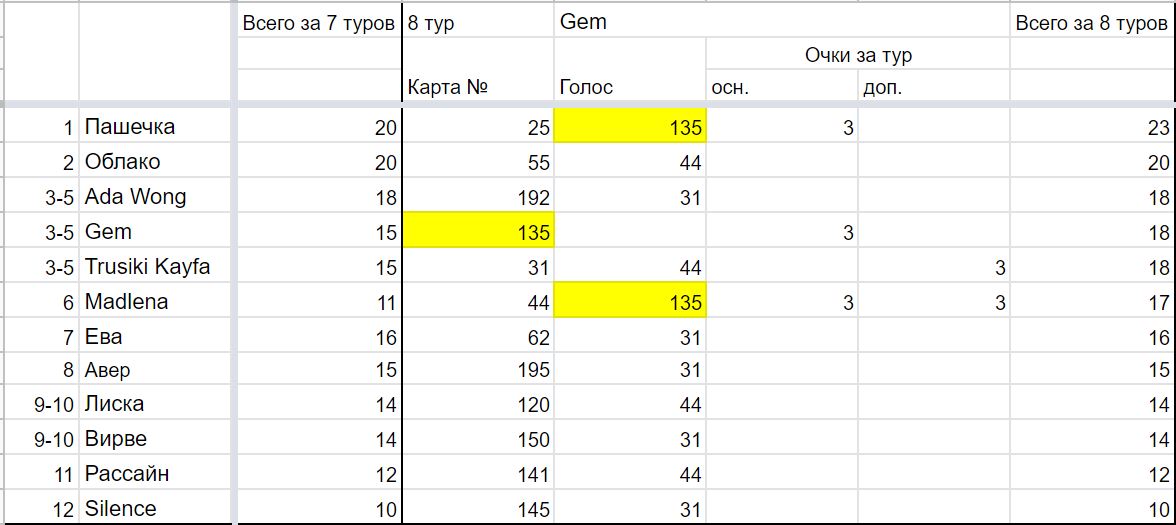This screenshot has height=525, width=1176.
Task: Select Пашечка's final total cell 23
Action: pos(1092,127)
